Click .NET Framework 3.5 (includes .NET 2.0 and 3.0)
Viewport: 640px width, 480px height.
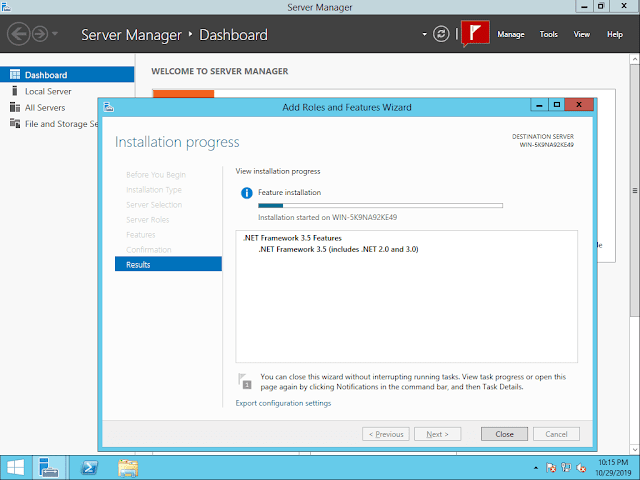coord(338,249)
